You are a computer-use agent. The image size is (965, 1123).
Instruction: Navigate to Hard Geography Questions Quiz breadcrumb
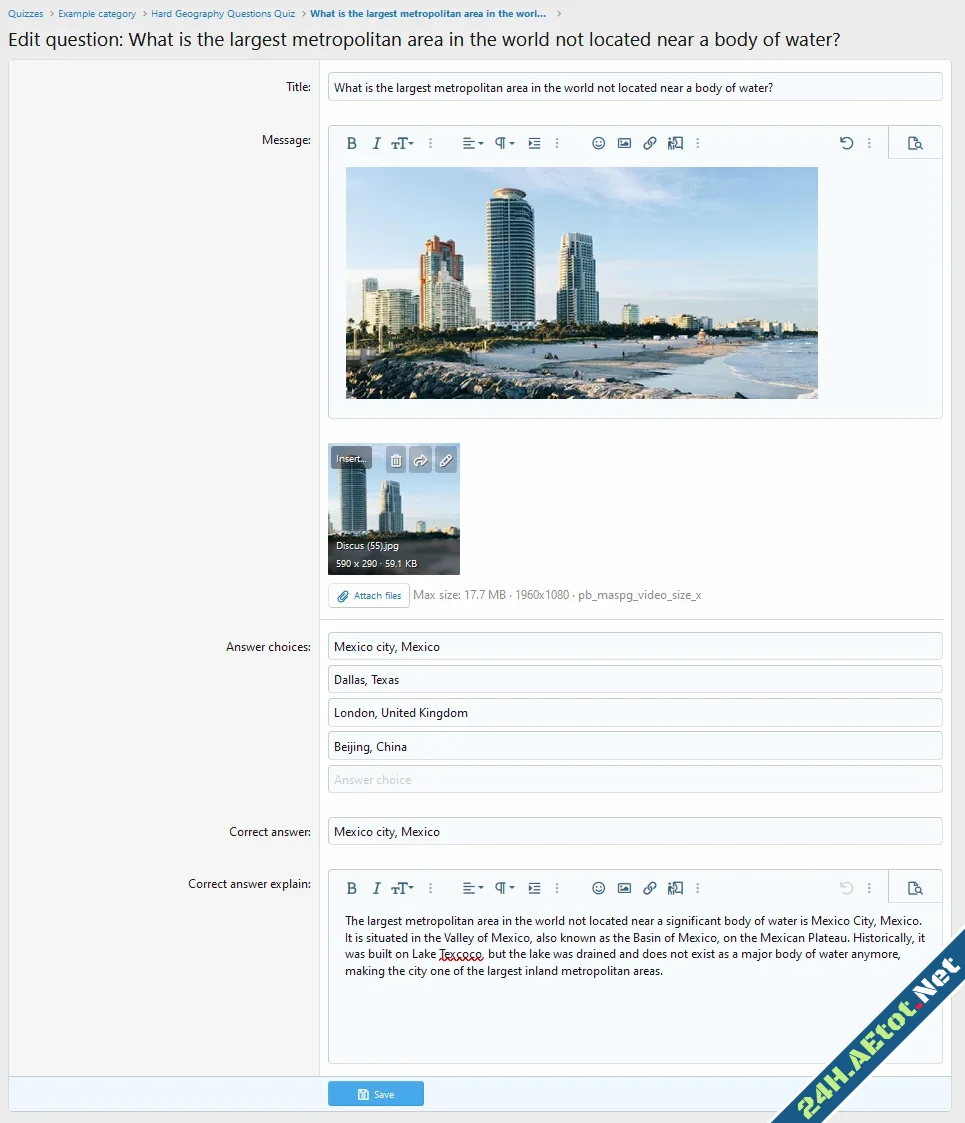tap(222, 14)
